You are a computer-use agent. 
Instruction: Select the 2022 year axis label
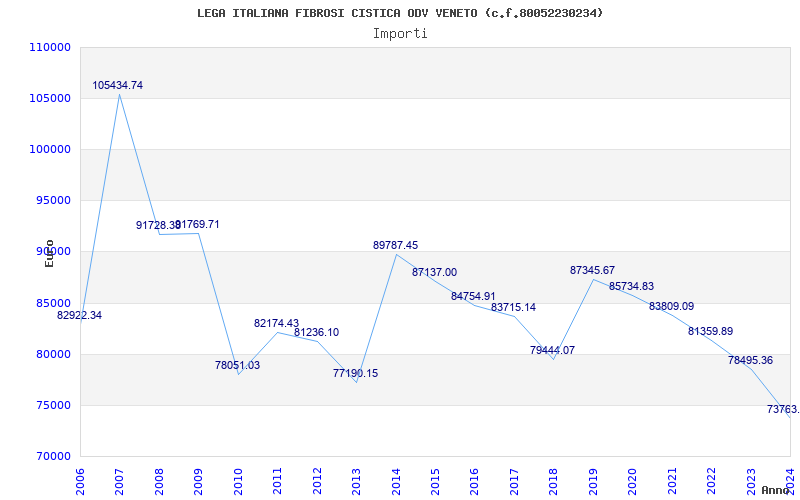pos(711,480)
